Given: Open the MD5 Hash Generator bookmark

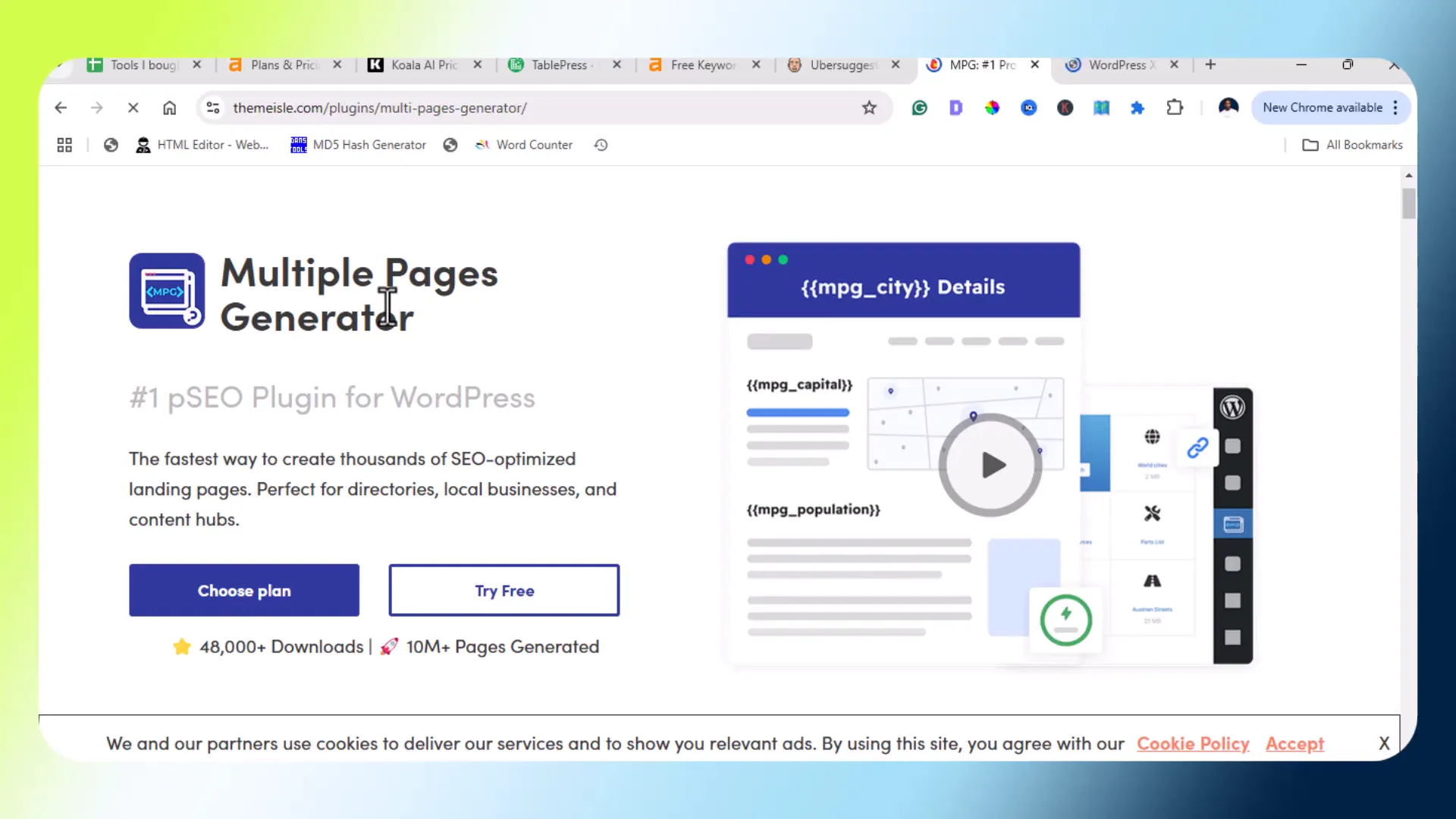Looking at the screenshot, I should click(359, 145).
